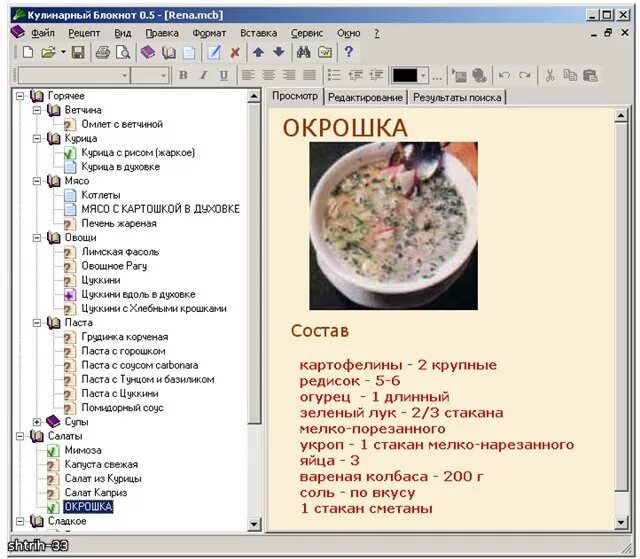Click the decrease indent icon
Viewport: 640px width, 559px height.
coord(356,75)
